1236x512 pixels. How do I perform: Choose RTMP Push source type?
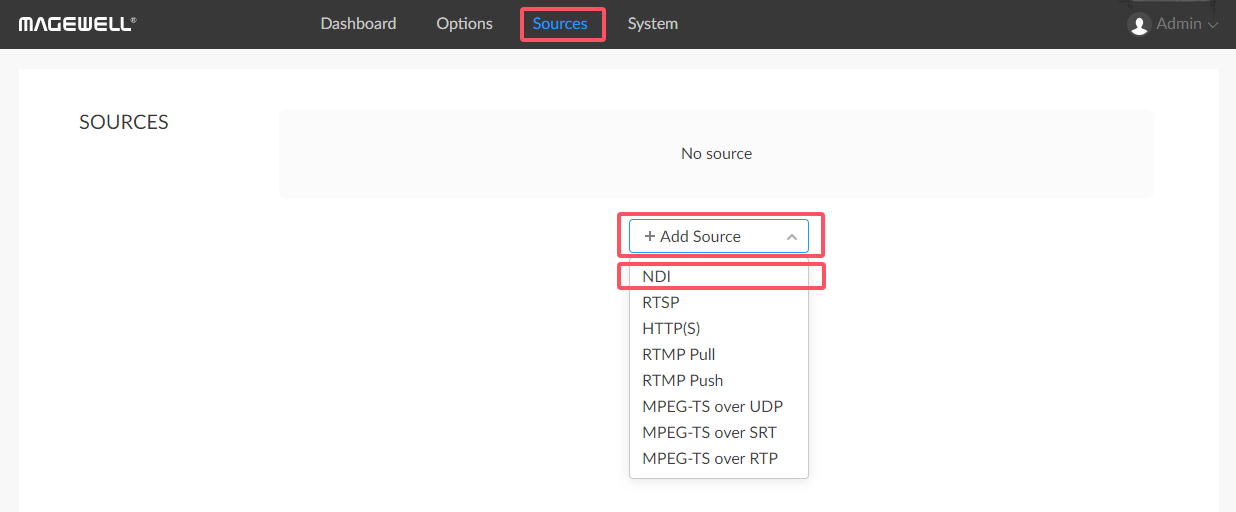683,380
